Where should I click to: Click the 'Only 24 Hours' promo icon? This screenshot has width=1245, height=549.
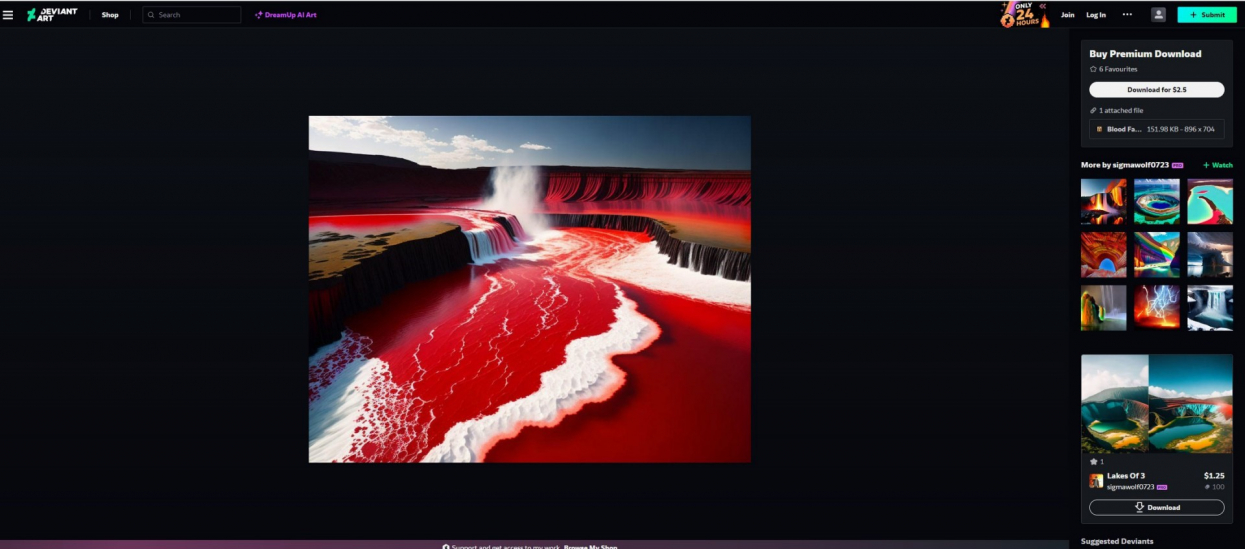pos(1024,15)
